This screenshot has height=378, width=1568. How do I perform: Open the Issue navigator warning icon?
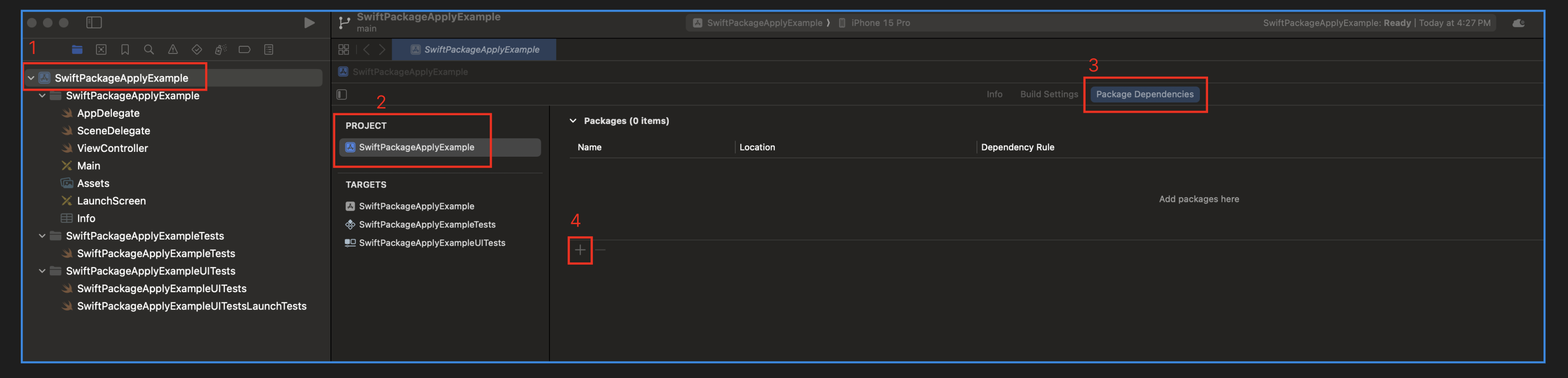pos(173,49)
